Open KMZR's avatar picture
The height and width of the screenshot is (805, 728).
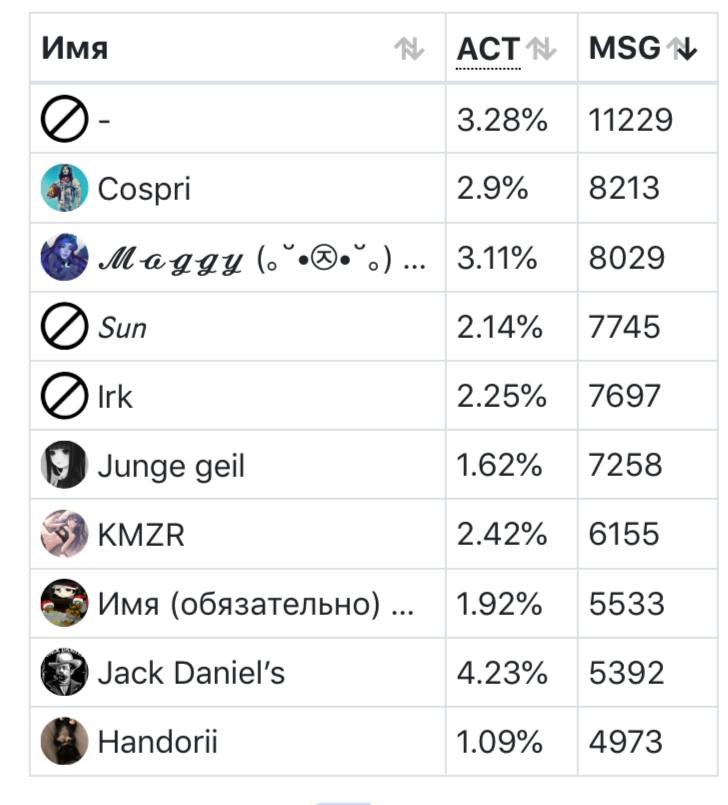pyautogui.click(x=64, y=533)
